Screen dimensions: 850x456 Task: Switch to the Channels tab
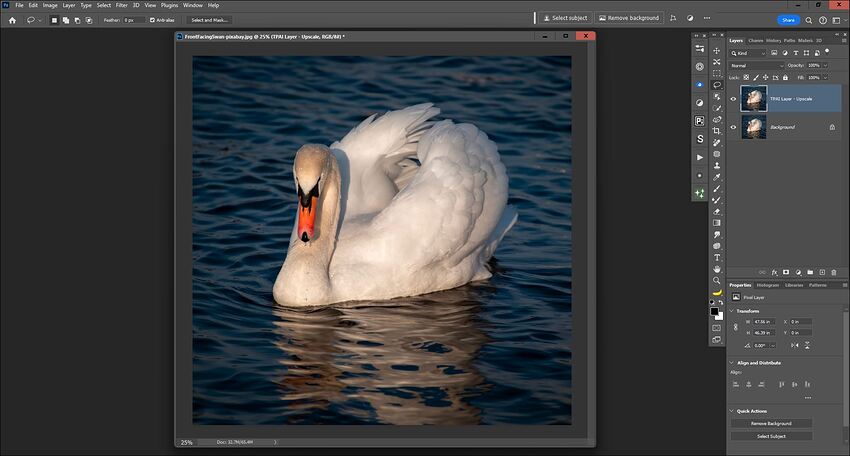coord(756,41)
